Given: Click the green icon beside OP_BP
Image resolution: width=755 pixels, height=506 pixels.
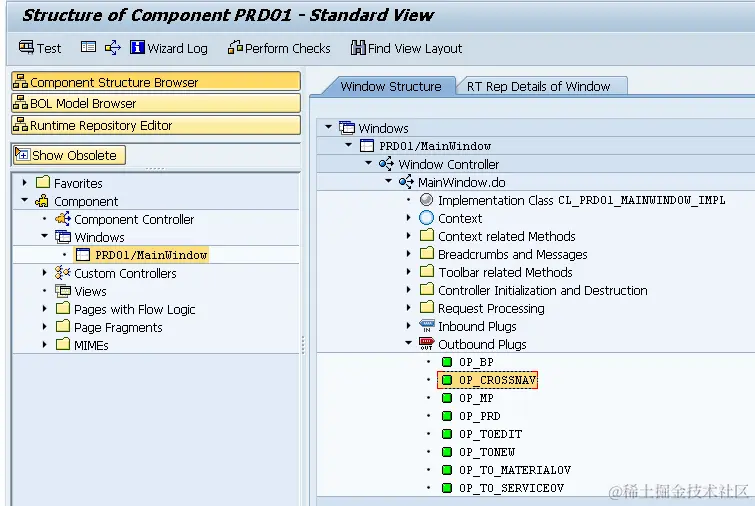Looking at the screenshot, I should click(x=447, y=362).
